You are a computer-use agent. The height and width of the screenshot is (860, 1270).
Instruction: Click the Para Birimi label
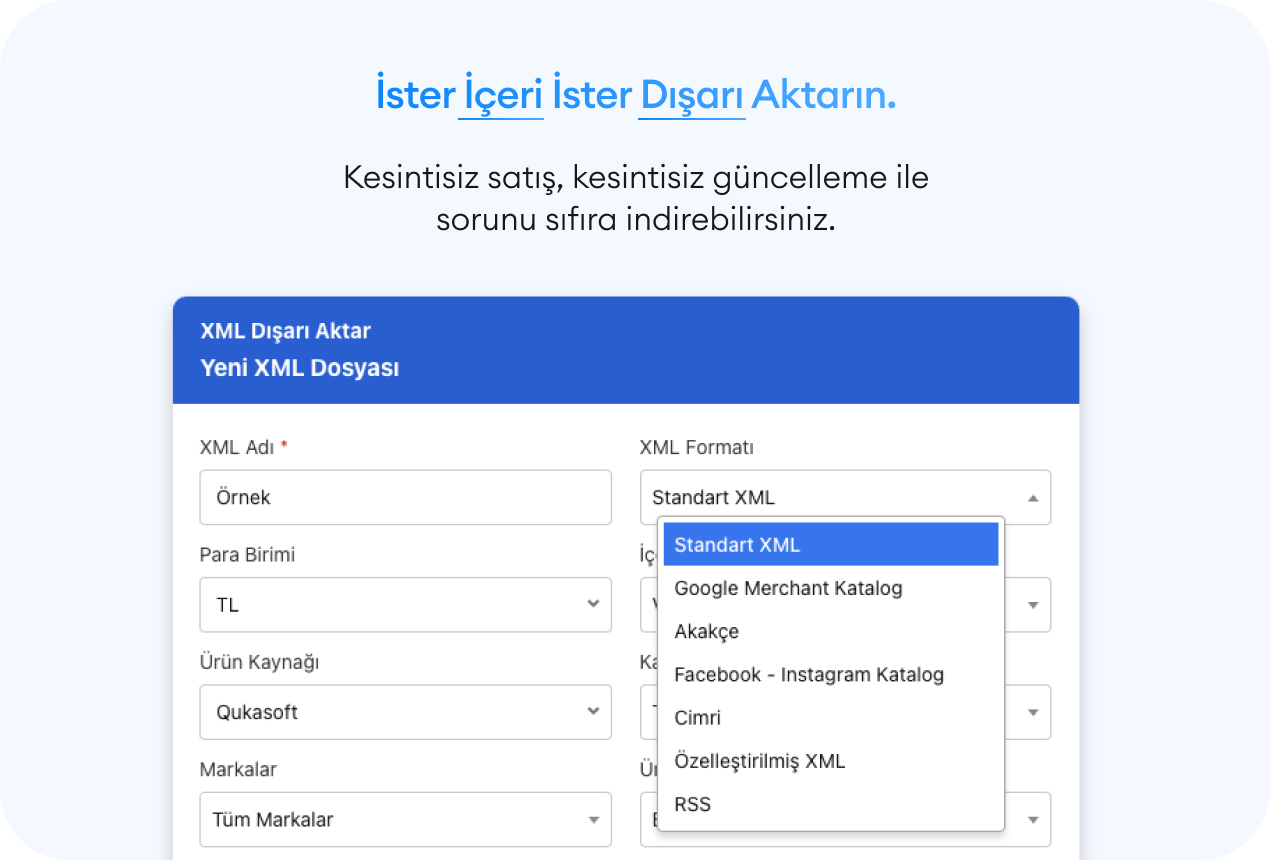coord(247,554)
